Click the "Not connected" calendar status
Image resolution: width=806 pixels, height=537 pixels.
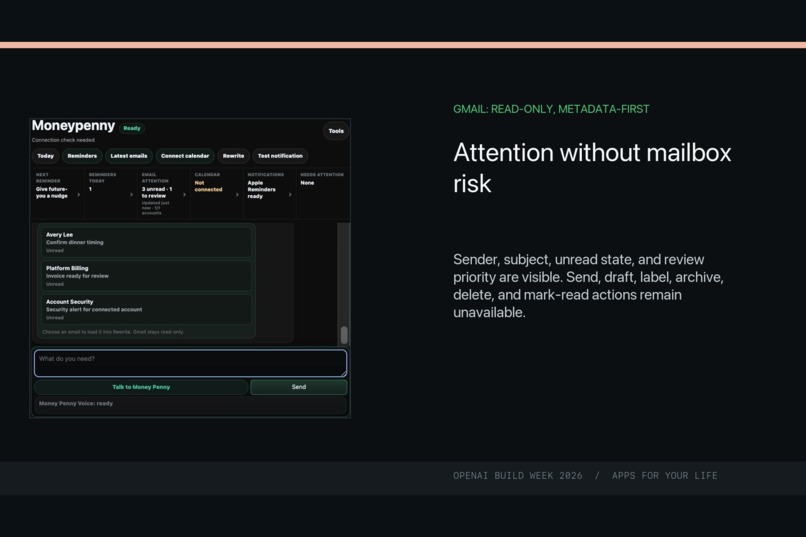pos(208,186)
